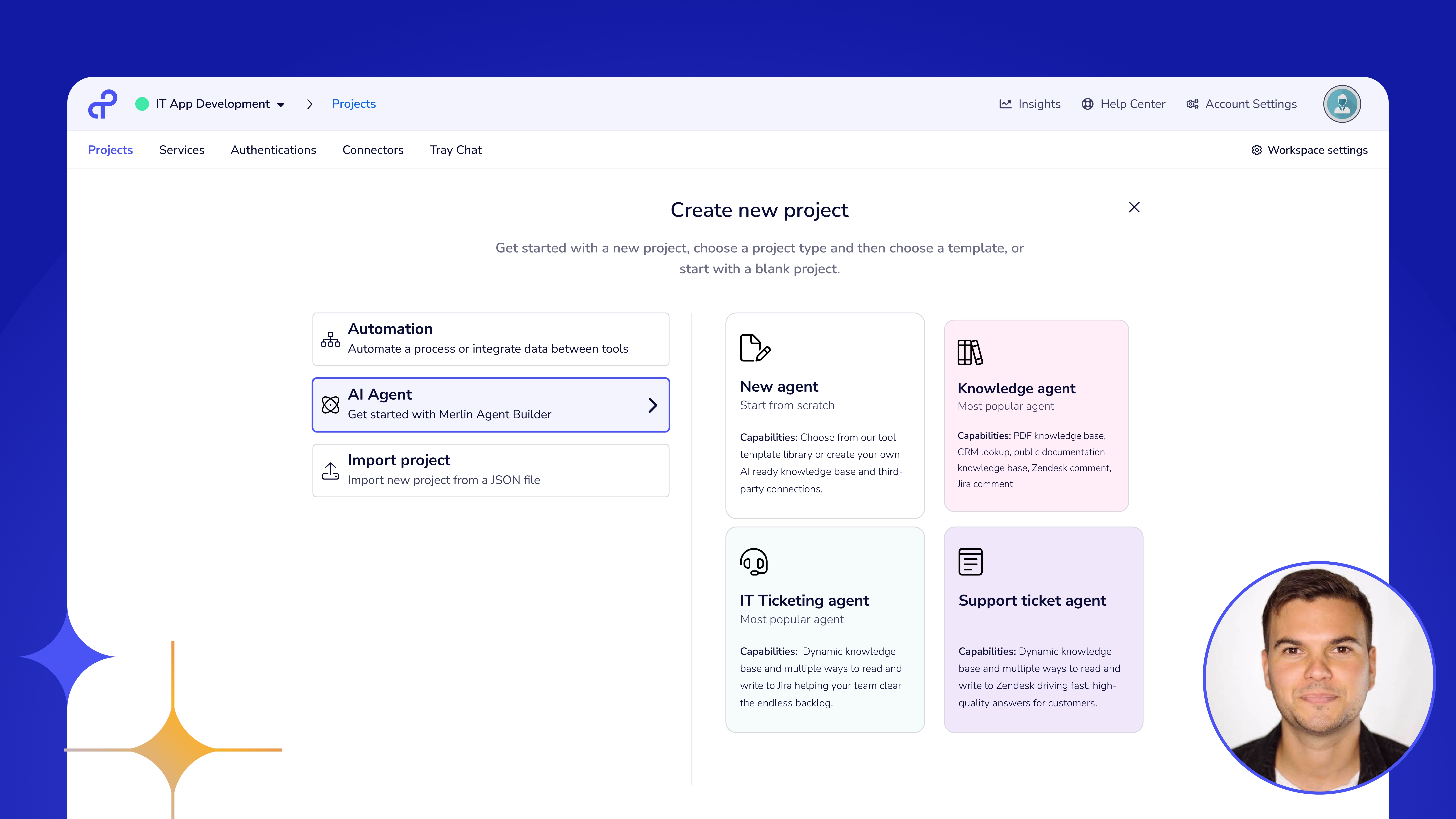Switch to the Services tab
This screenshot has width=1456, height=819.
click(x=182, y=150)
